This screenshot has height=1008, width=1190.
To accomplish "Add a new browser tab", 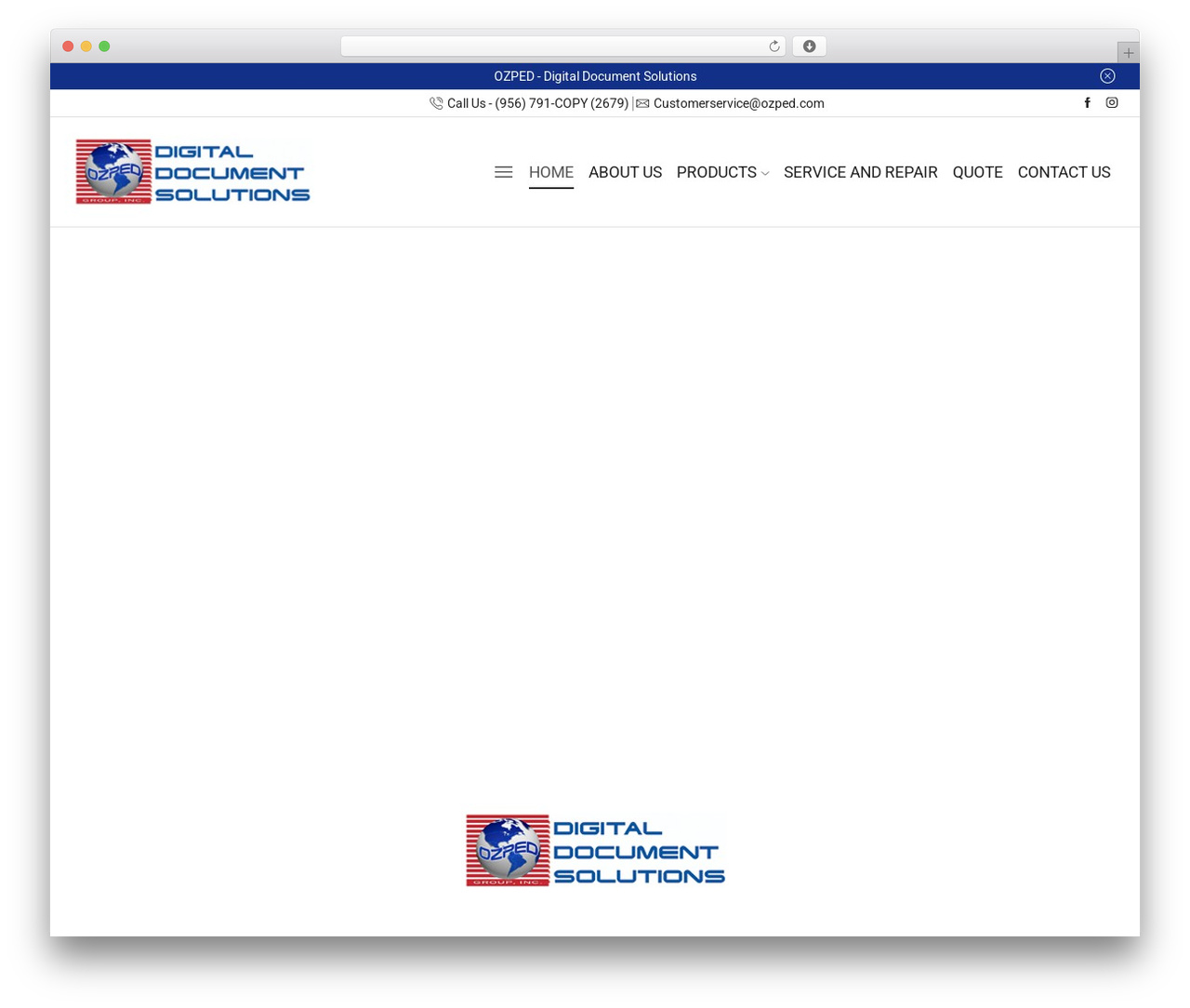I will 1128,53.
